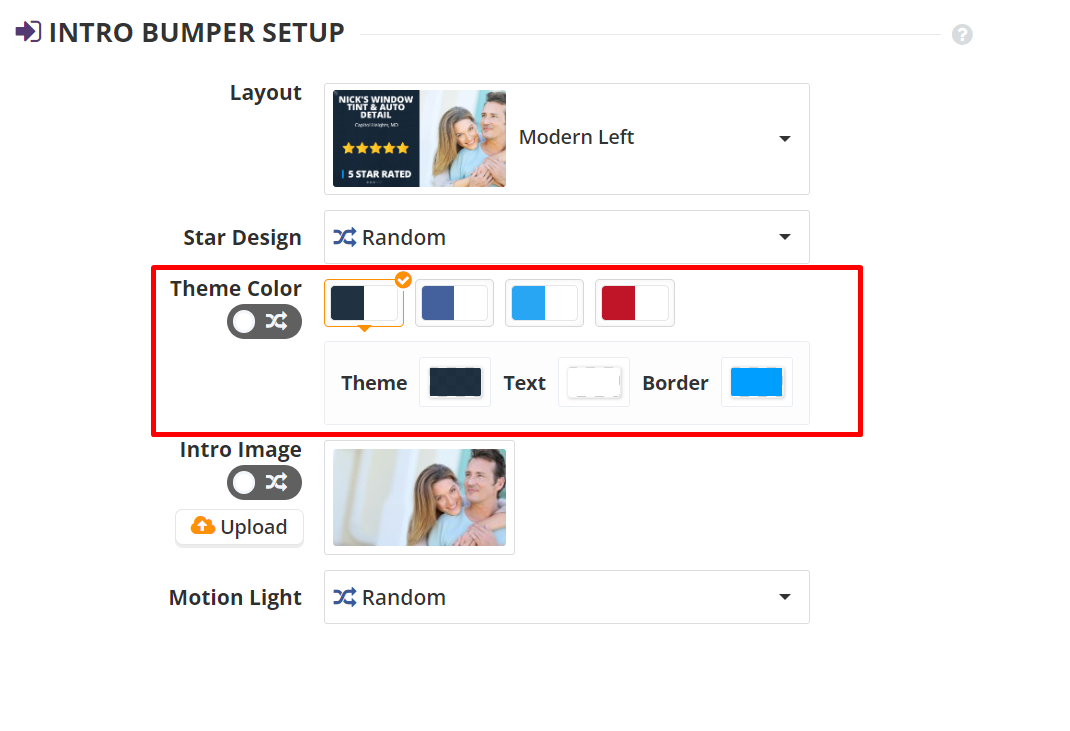This screenshot has height=731, width=1070.
Task: Expand the Star Design dropdown
Action: pyautogui.click(x=785, y=237)
